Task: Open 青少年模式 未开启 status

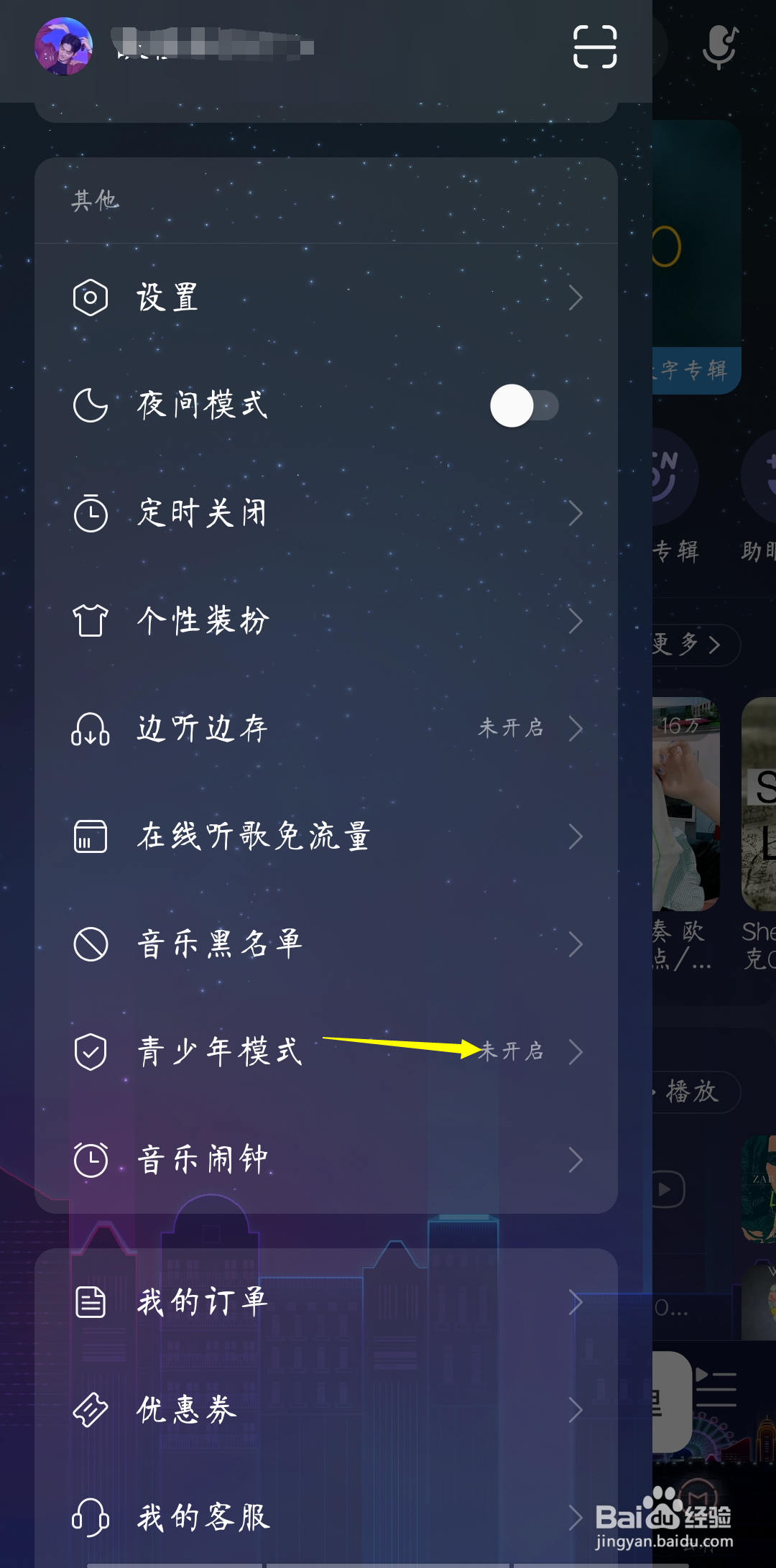Action: point(511,1051)
